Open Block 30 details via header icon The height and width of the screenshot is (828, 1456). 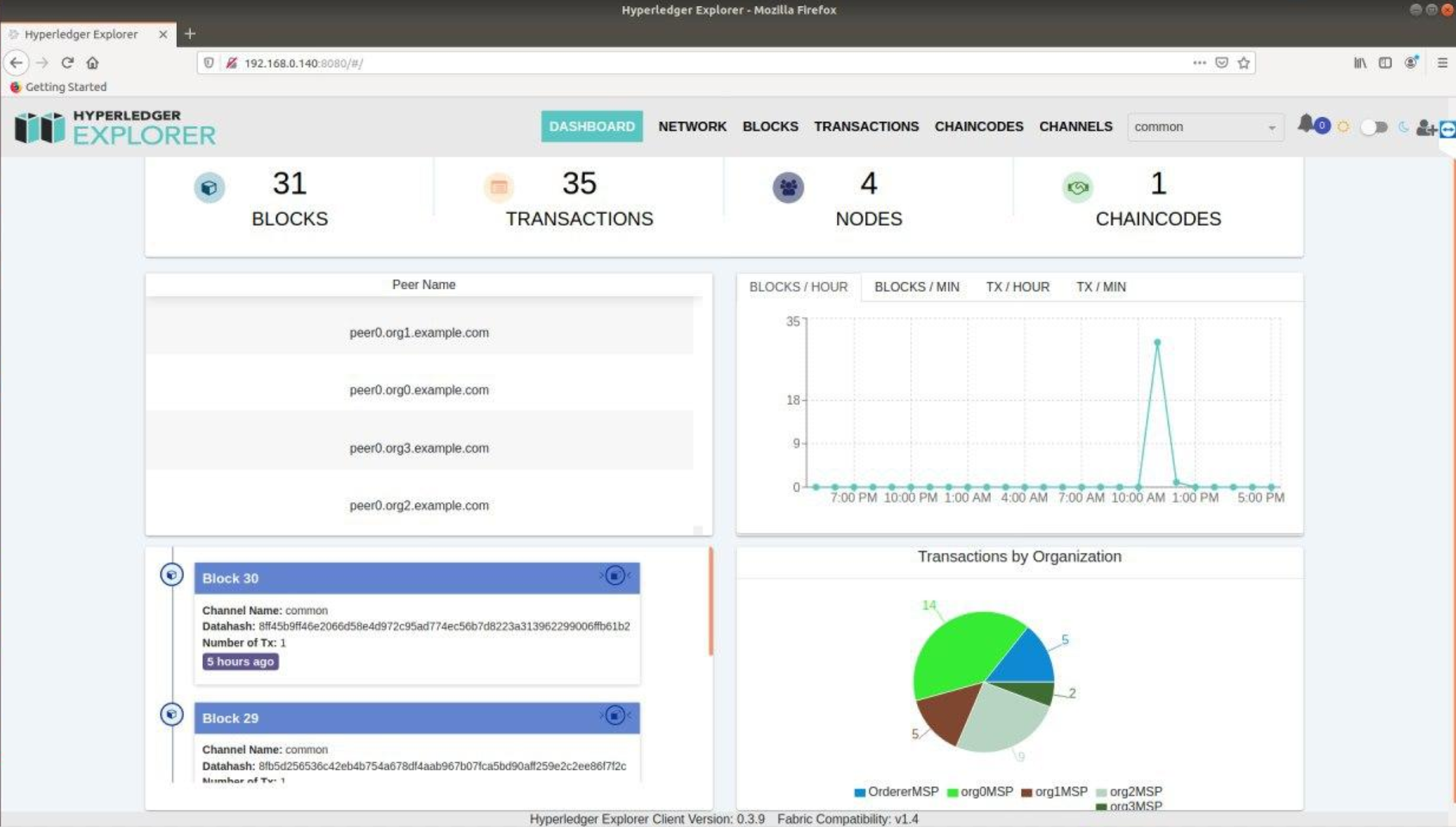614,576
